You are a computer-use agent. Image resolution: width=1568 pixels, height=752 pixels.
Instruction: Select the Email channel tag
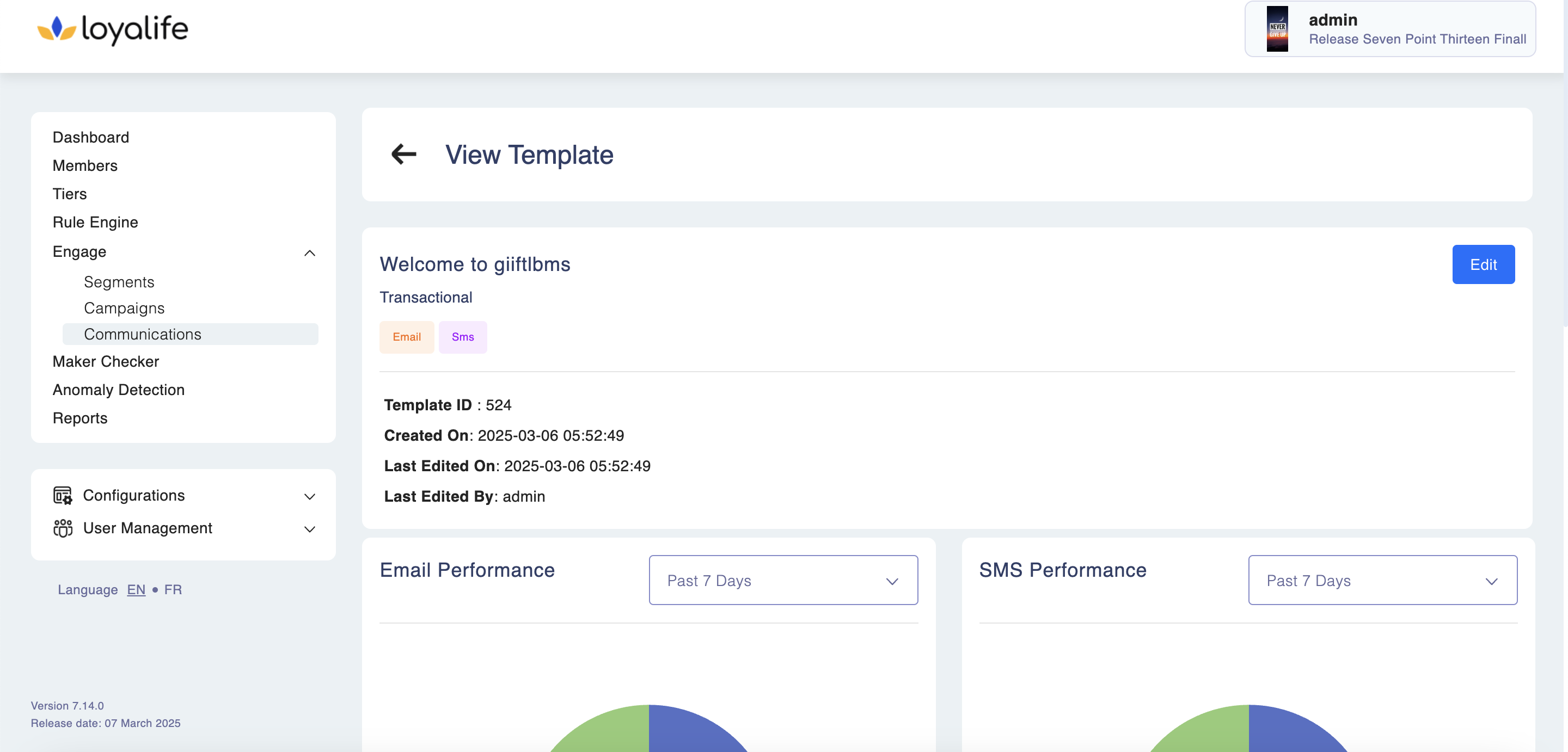tap(407, 337)
